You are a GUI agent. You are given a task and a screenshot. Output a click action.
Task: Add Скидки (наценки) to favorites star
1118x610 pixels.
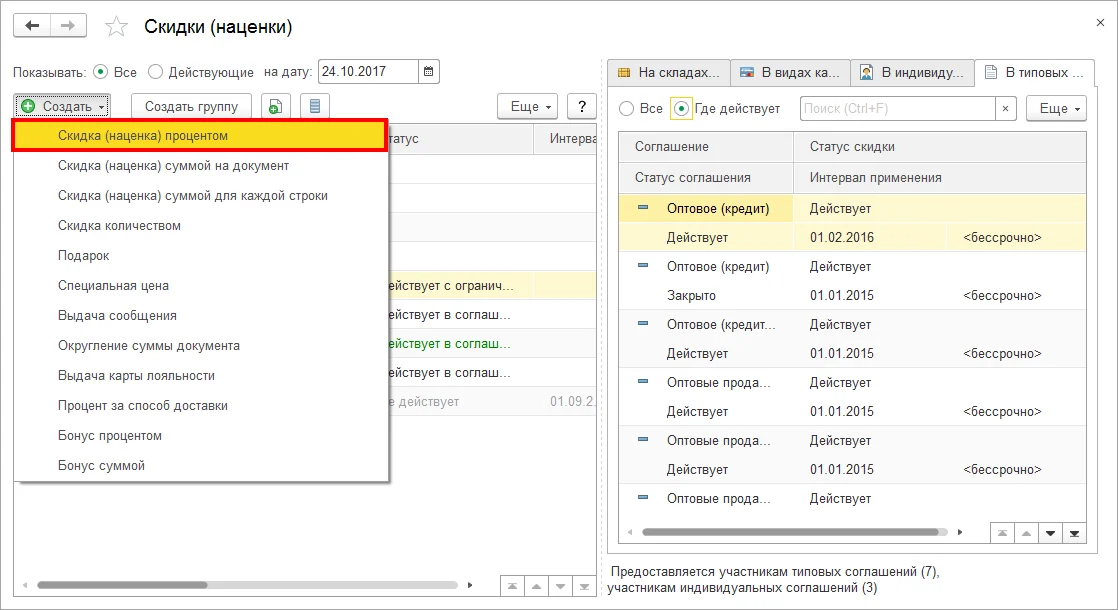pos(116,27)
